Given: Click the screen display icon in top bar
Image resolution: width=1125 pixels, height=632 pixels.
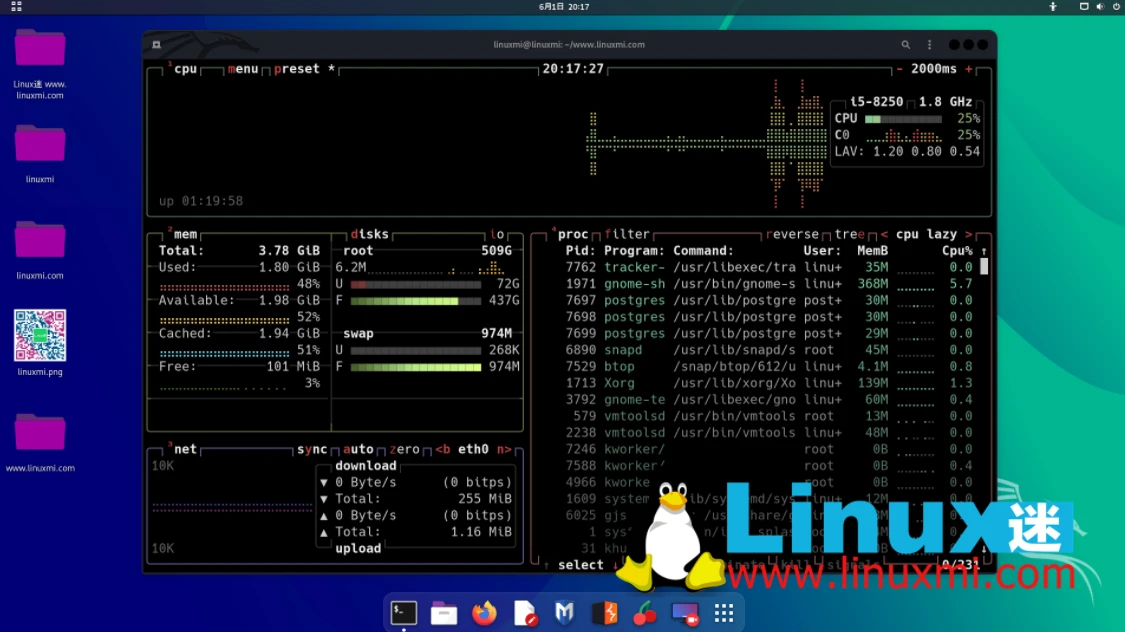Looking at the screenshot, I should [x=1084, y=6].
